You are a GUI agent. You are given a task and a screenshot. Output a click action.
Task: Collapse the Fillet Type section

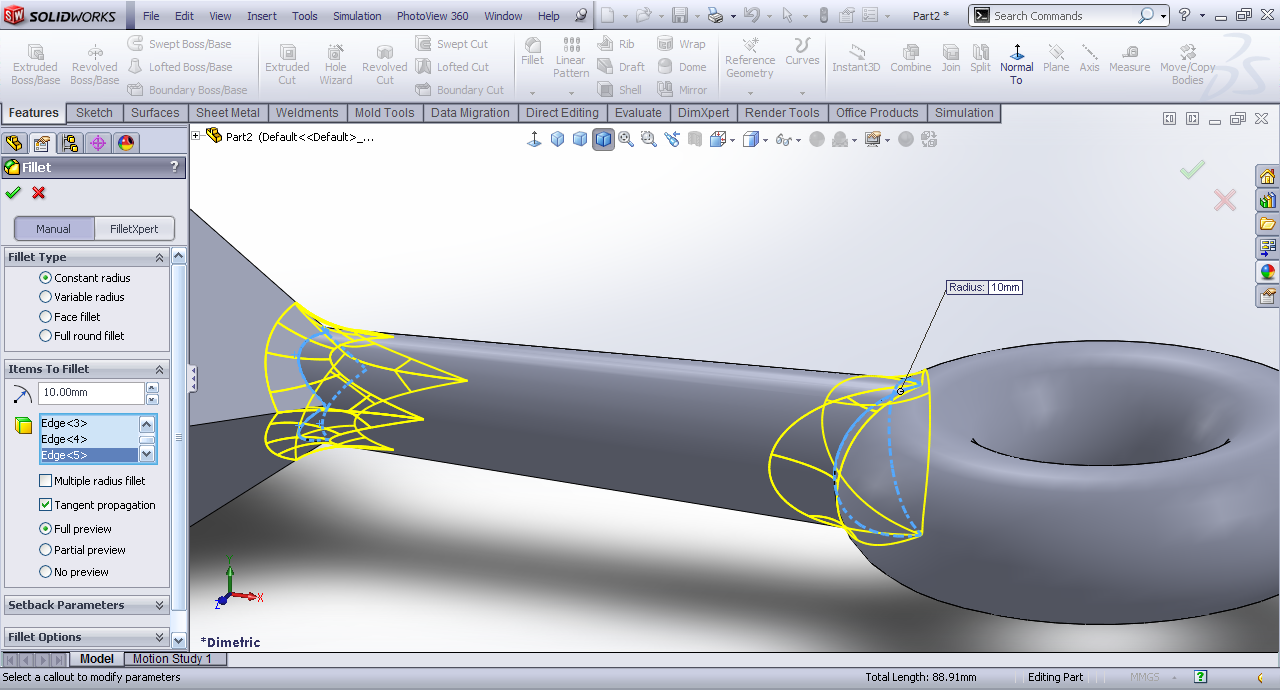[160, 257]
